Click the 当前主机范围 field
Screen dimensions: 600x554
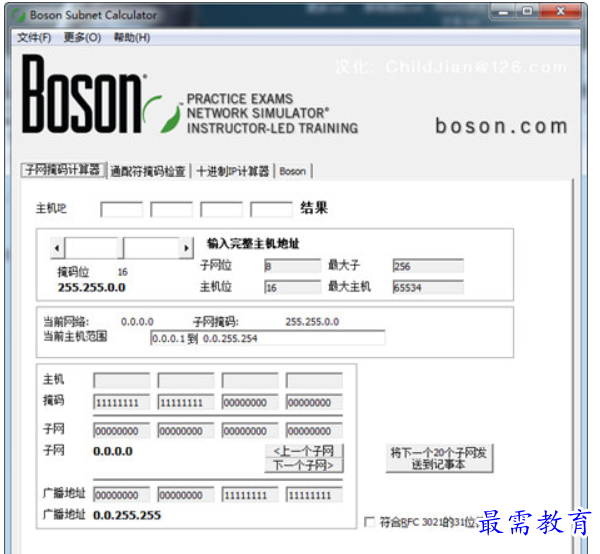point(267,338)
